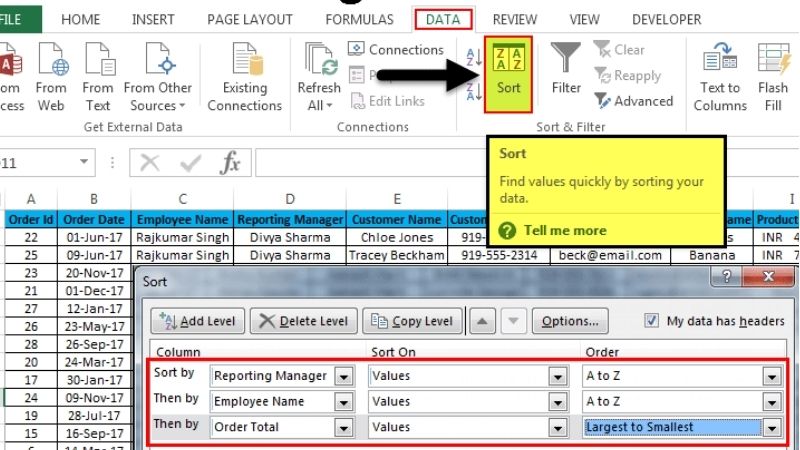800x450 pixels.
Task: Click inside the formula bar input
Action: point(370,163)
